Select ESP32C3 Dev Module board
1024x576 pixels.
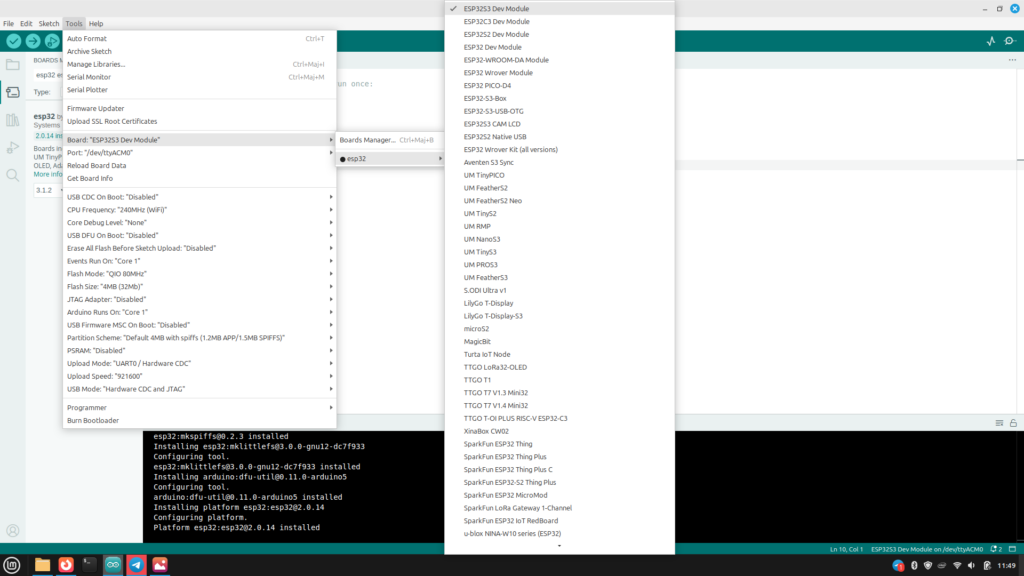tap(560, 22)
